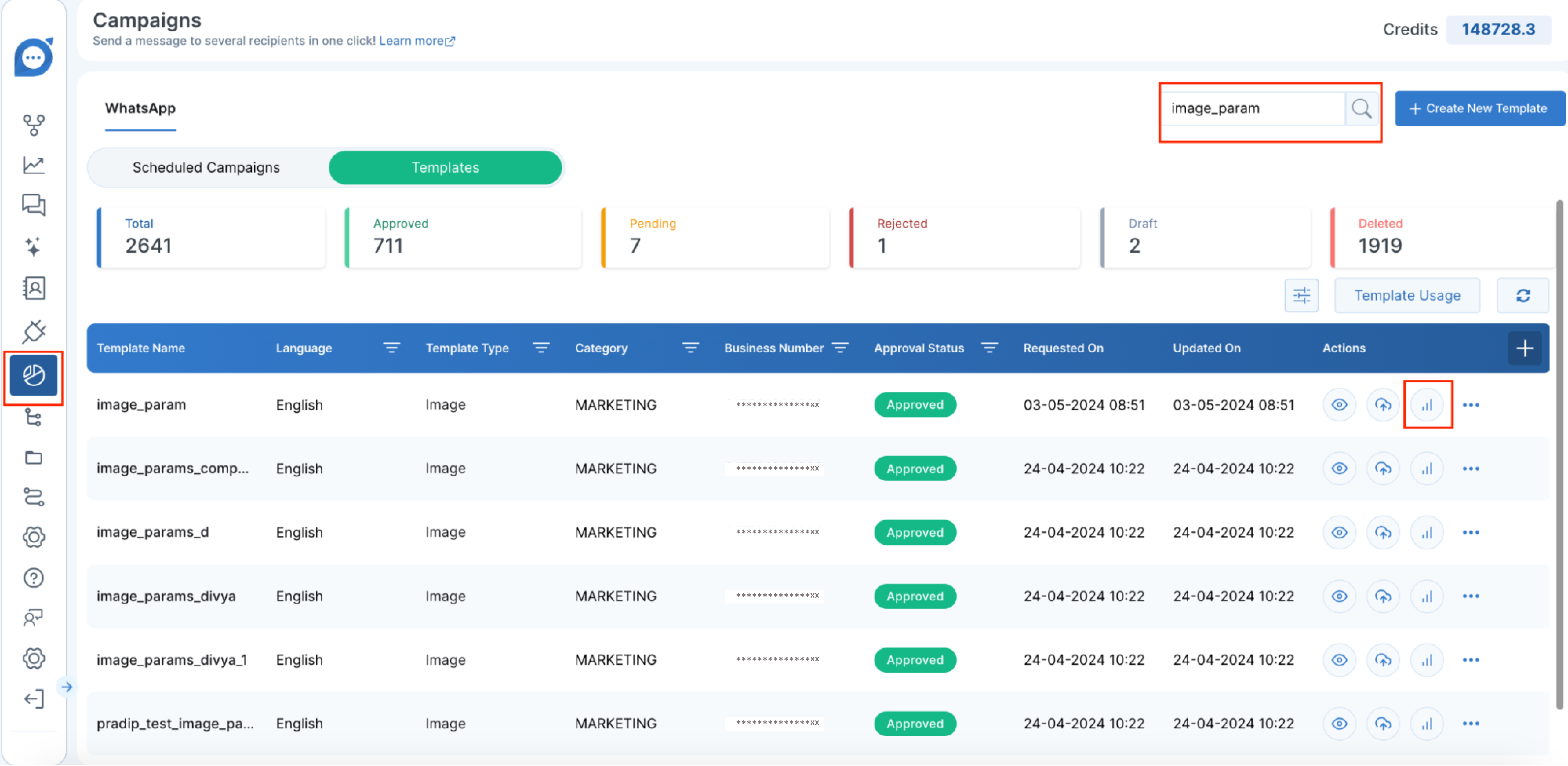
Task: Click the Approved badge for image_param
Action: coord(914,405)
